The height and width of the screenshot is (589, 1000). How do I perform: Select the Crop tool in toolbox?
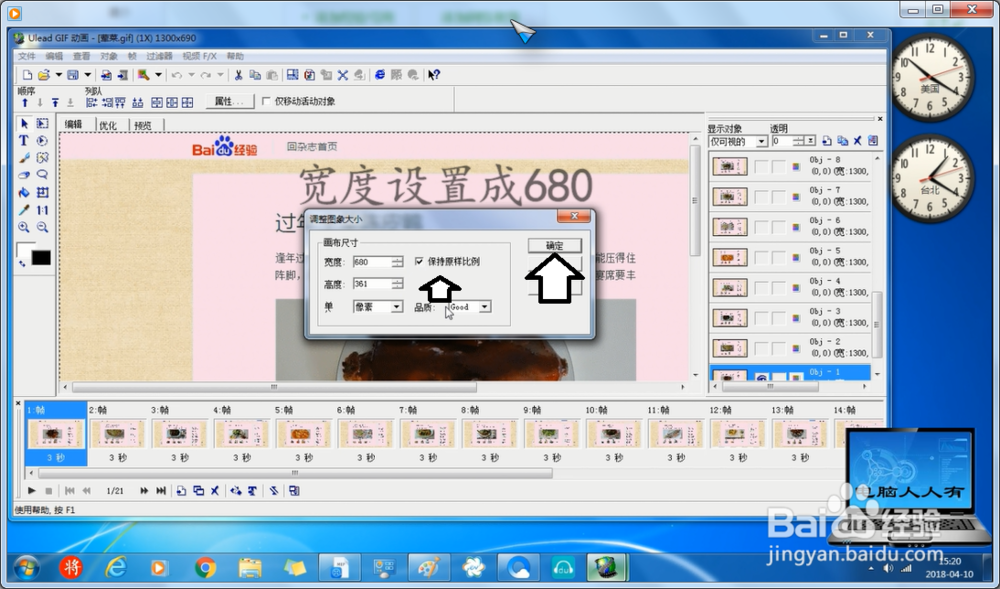pyautogui.click(x=42, y=192)
